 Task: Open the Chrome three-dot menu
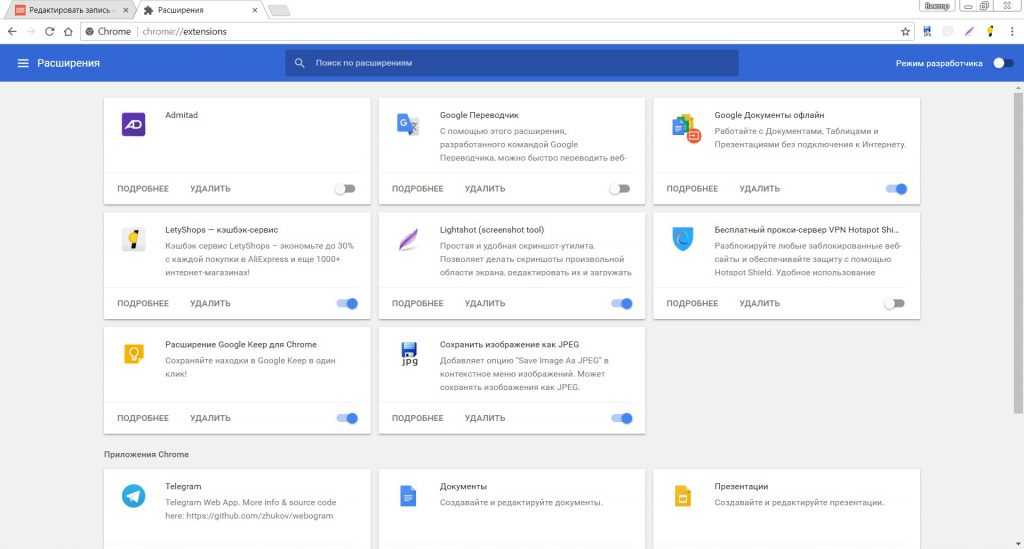pyautogui.click(x=1010, y=31)
